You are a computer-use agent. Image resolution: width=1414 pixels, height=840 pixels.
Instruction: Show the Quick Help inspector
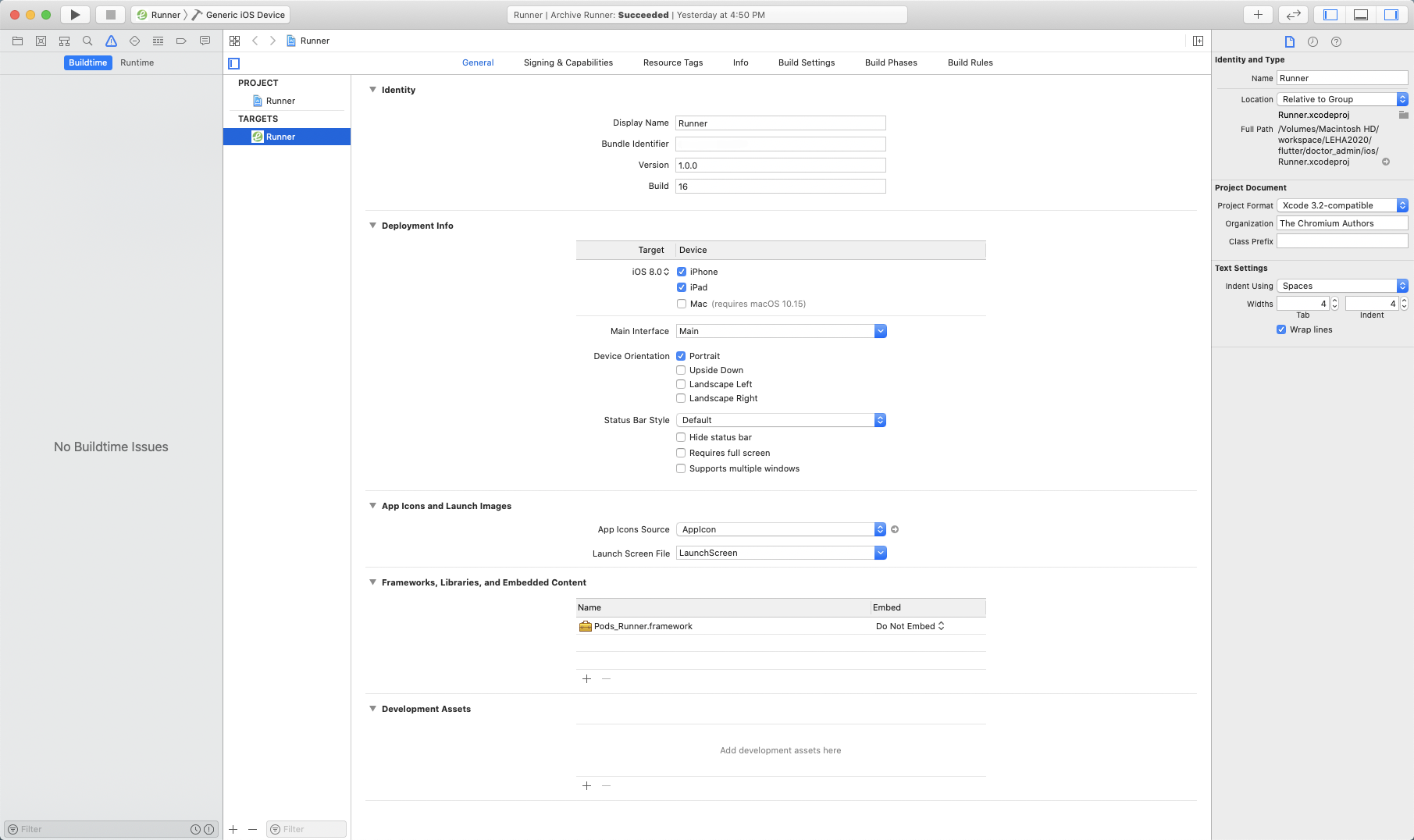click(1336, 41)
